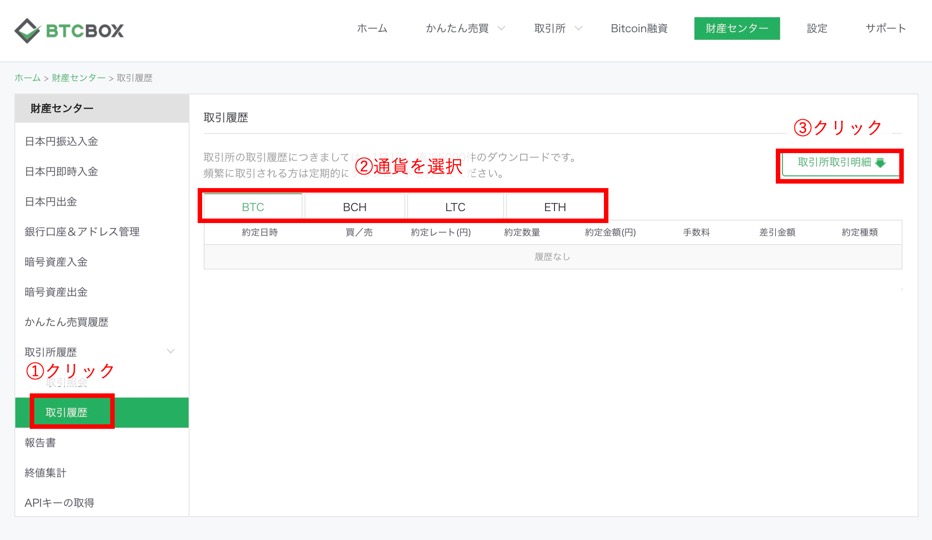Click the 買/売 column header

tap(359, 233)
